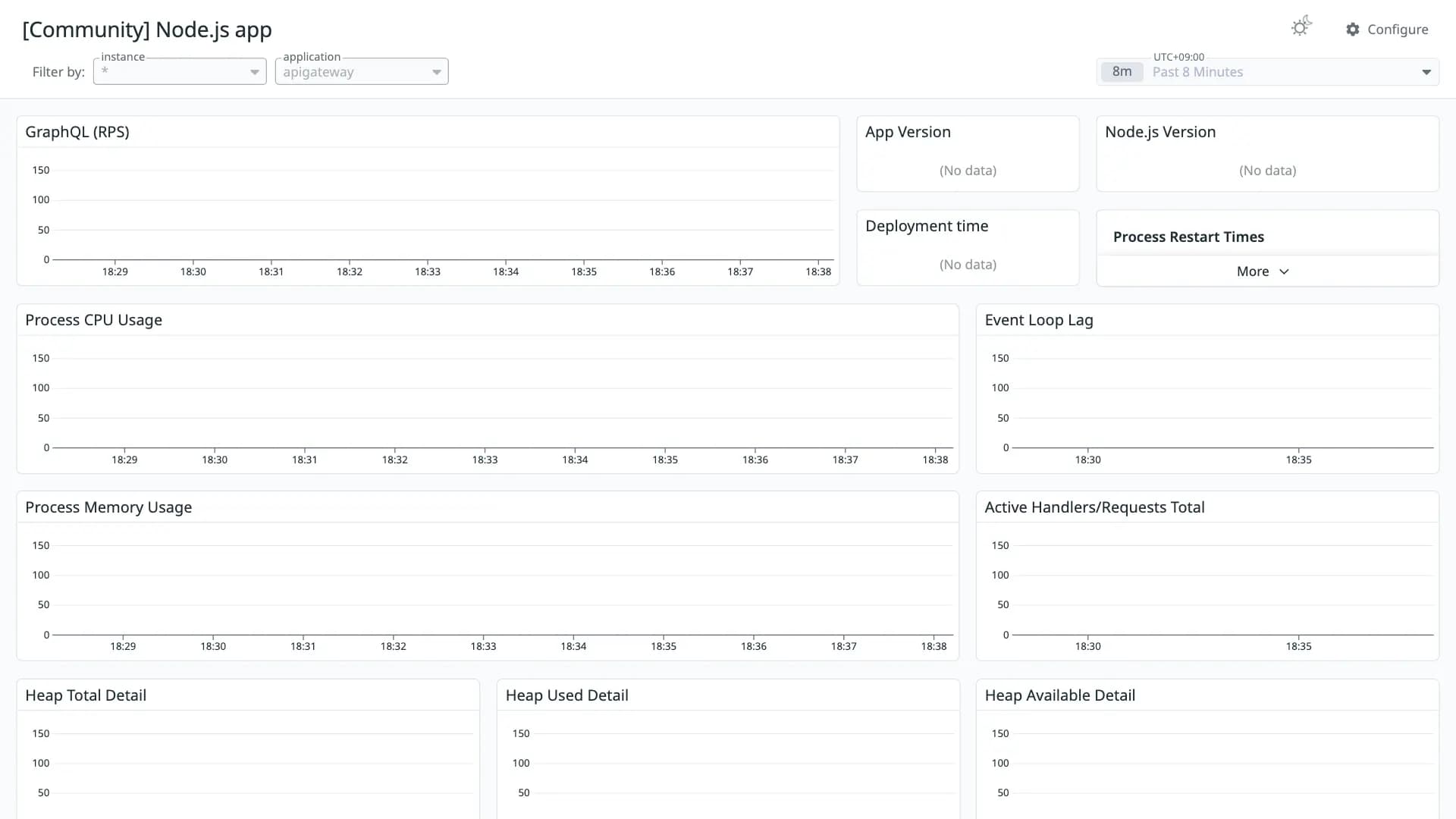This screenshot has height=819, width=1456.
Task: Click the Filter by: label
Action: (x=58, y=72)
